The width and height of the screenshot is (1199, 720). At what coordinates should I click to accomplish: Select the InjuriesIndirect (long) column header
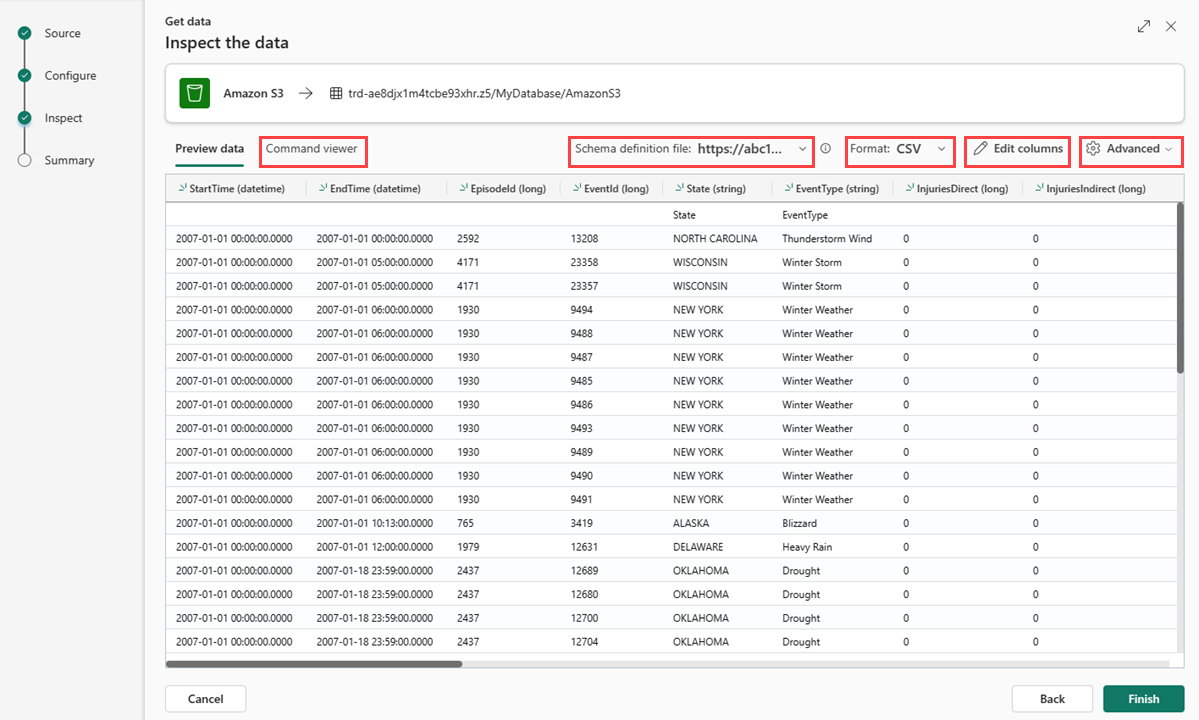pyautogui.click(x=1095, y=188)
